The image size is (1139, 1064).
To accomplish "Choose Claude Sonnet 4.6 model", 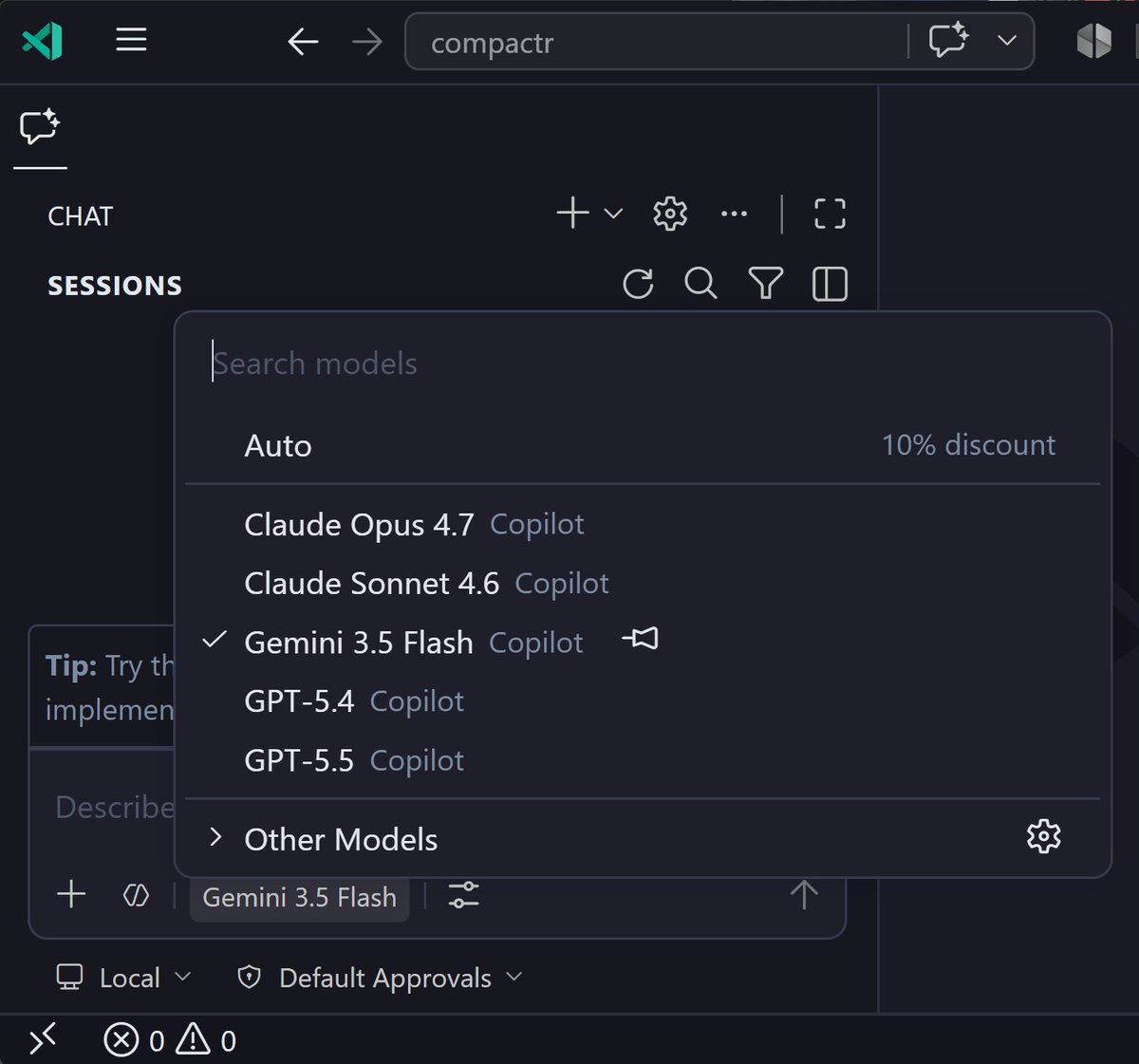I will click(x=643, y=583).
